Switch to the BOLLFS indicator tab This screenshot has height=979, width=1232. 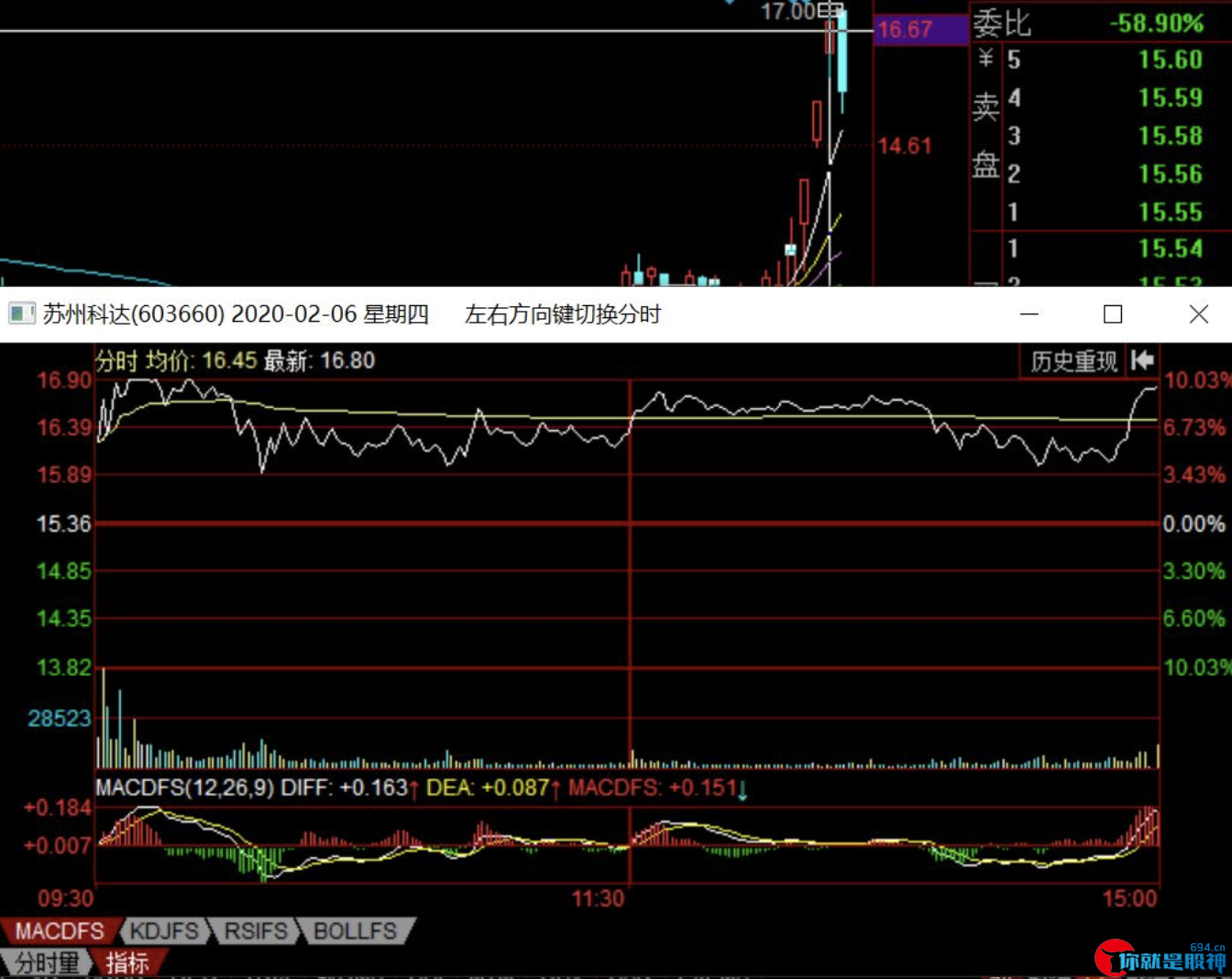click(355, 931)
